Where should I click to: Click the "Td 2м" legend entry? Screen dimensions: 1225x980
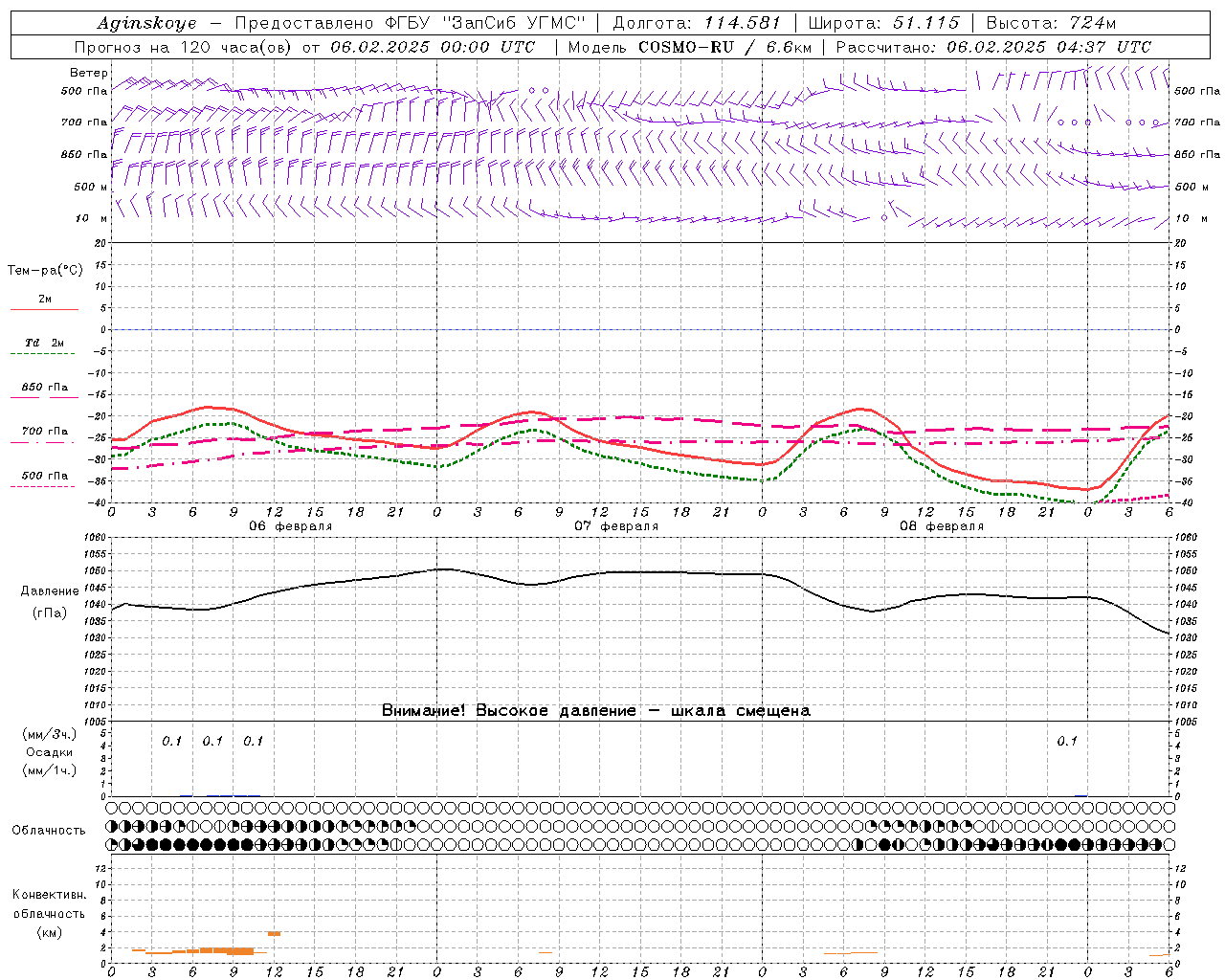45,343
